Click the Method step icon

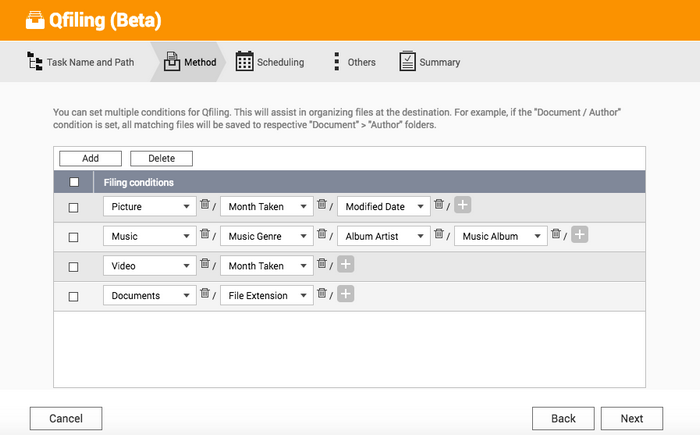pyautogui.click(x=172, y=62)
